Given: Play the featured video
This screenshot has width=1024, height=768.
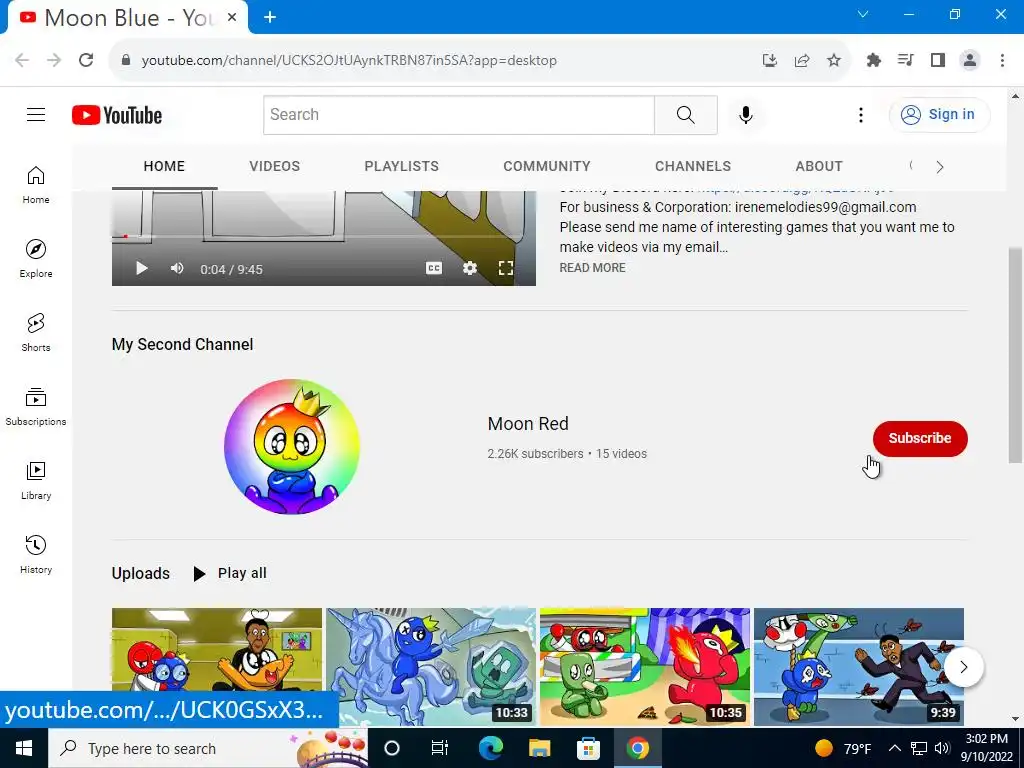Looking at the screenshot, I should point(141,268).
